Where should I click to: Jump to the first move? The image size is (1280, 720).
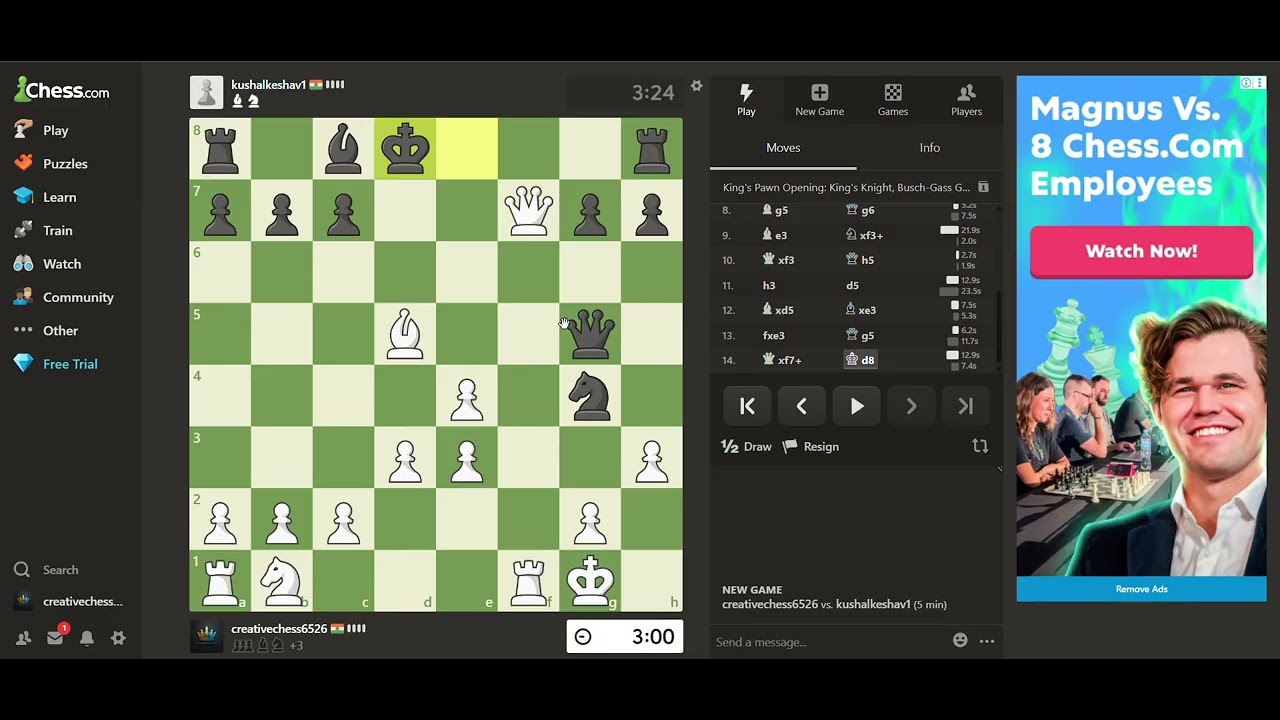[747, 406]
